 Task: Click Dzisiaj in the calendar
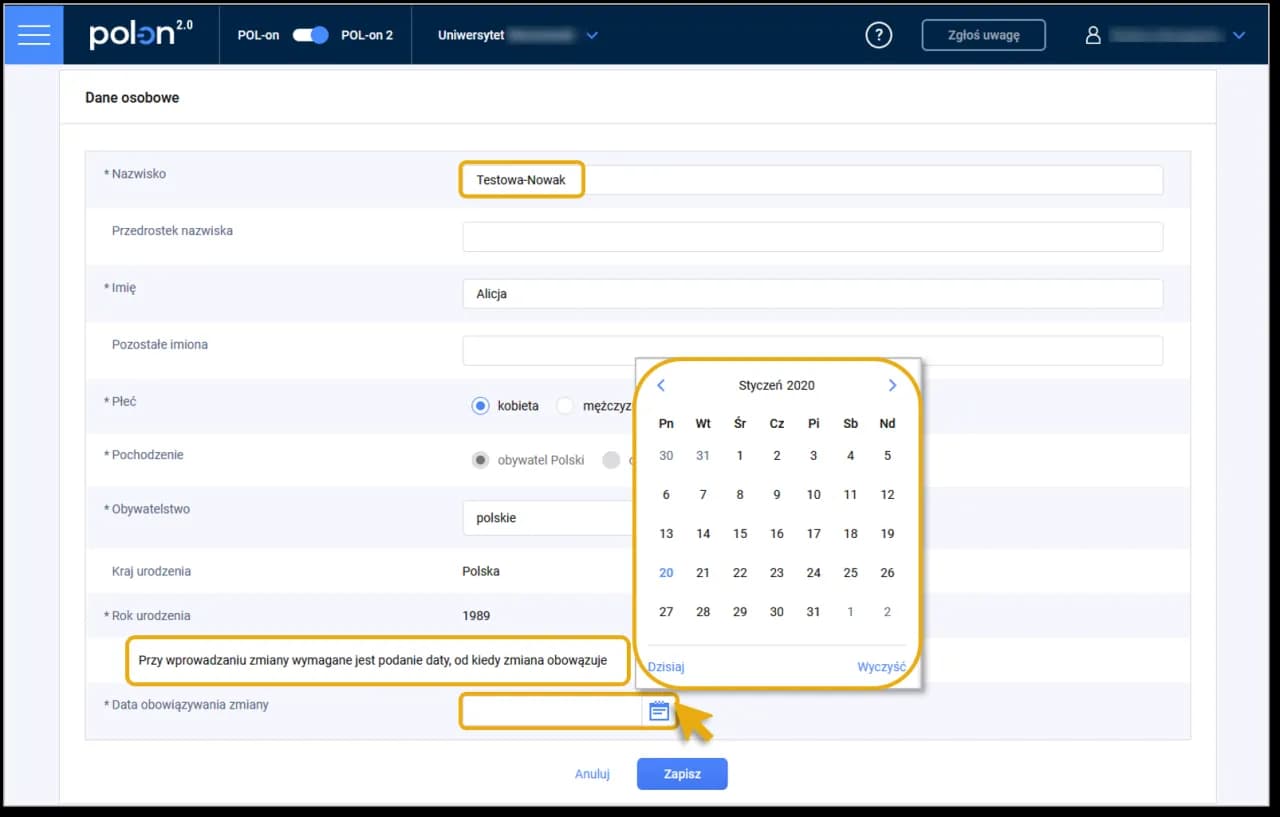pos(666,667)
